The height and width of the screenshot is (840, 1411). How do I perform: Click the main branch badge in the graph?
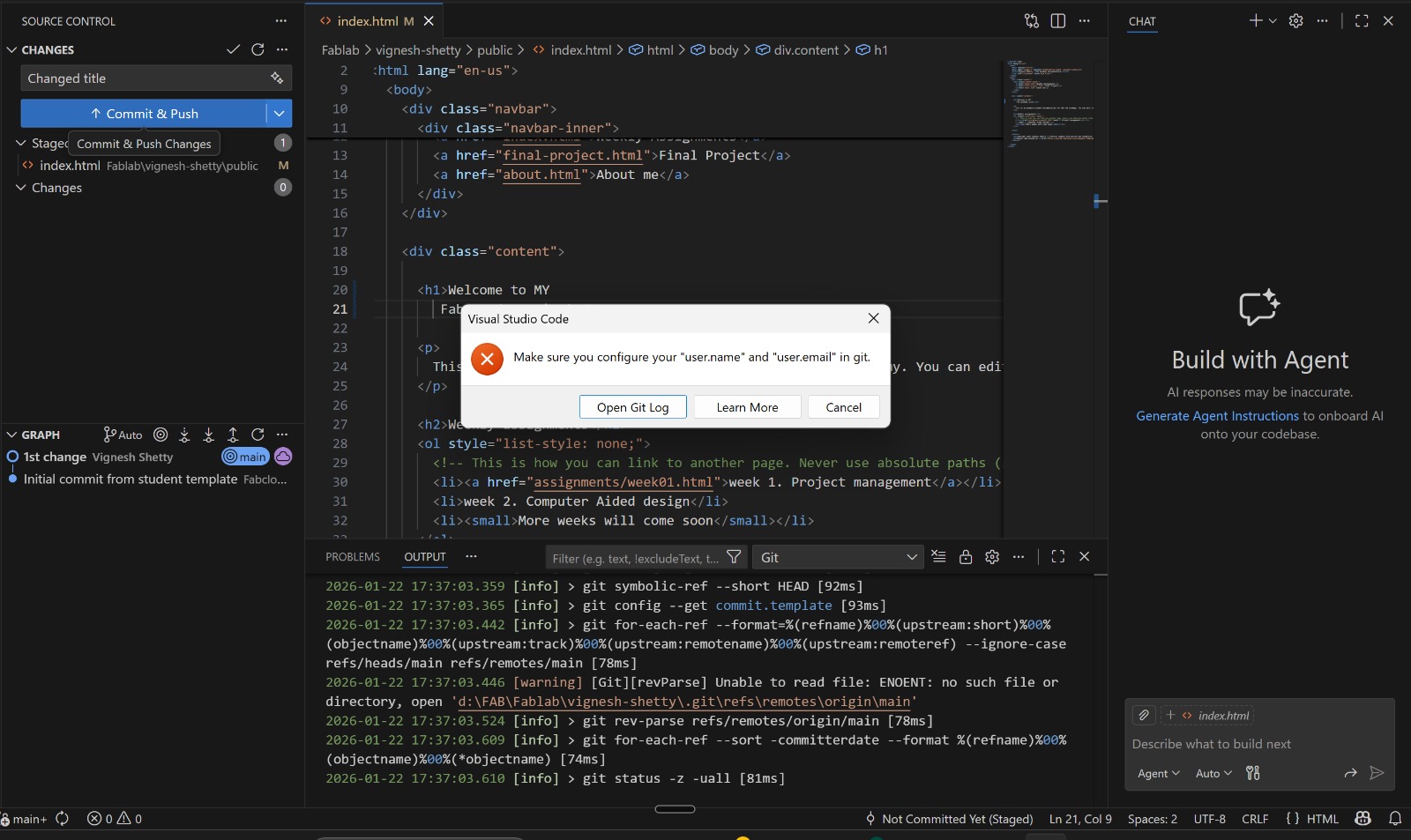pyautogui.click(x=245, y=457)
